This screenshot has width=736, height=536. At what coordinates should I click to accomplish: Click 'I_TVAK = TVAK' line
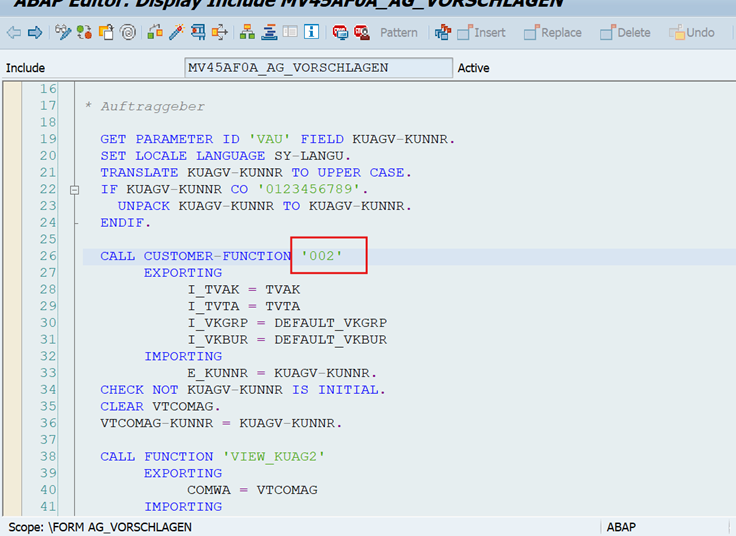click(244, 290)
